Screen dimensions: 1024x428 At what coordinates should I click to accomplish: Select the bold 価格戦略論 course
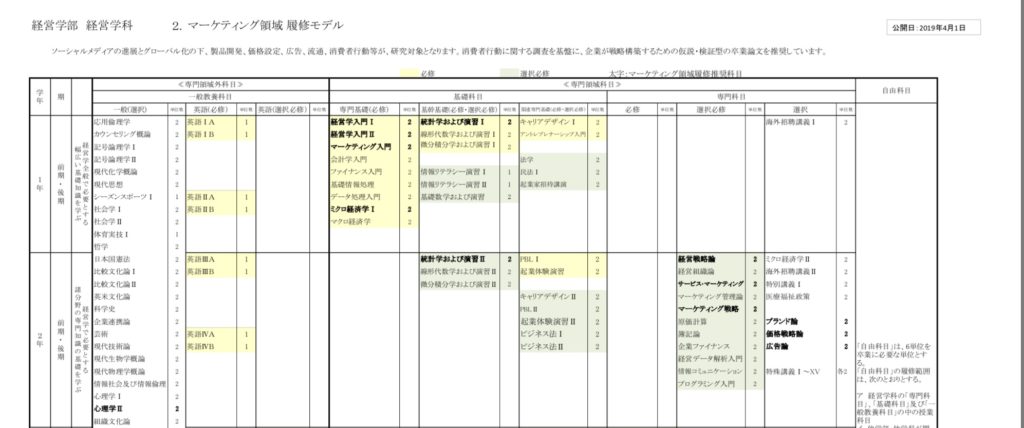[x=784, y=334]
